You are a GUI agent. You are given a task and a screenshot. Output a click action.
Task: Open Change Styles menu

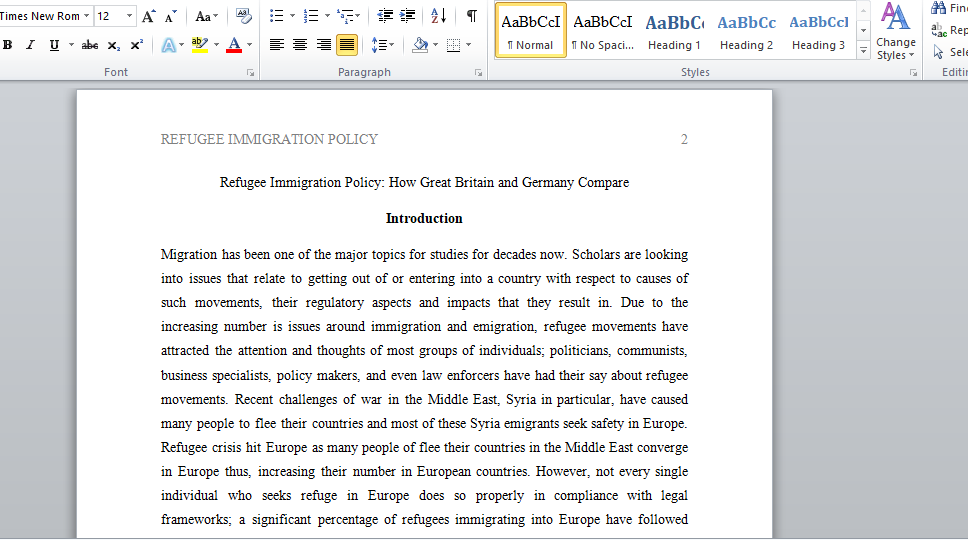[x=895, y=32]
